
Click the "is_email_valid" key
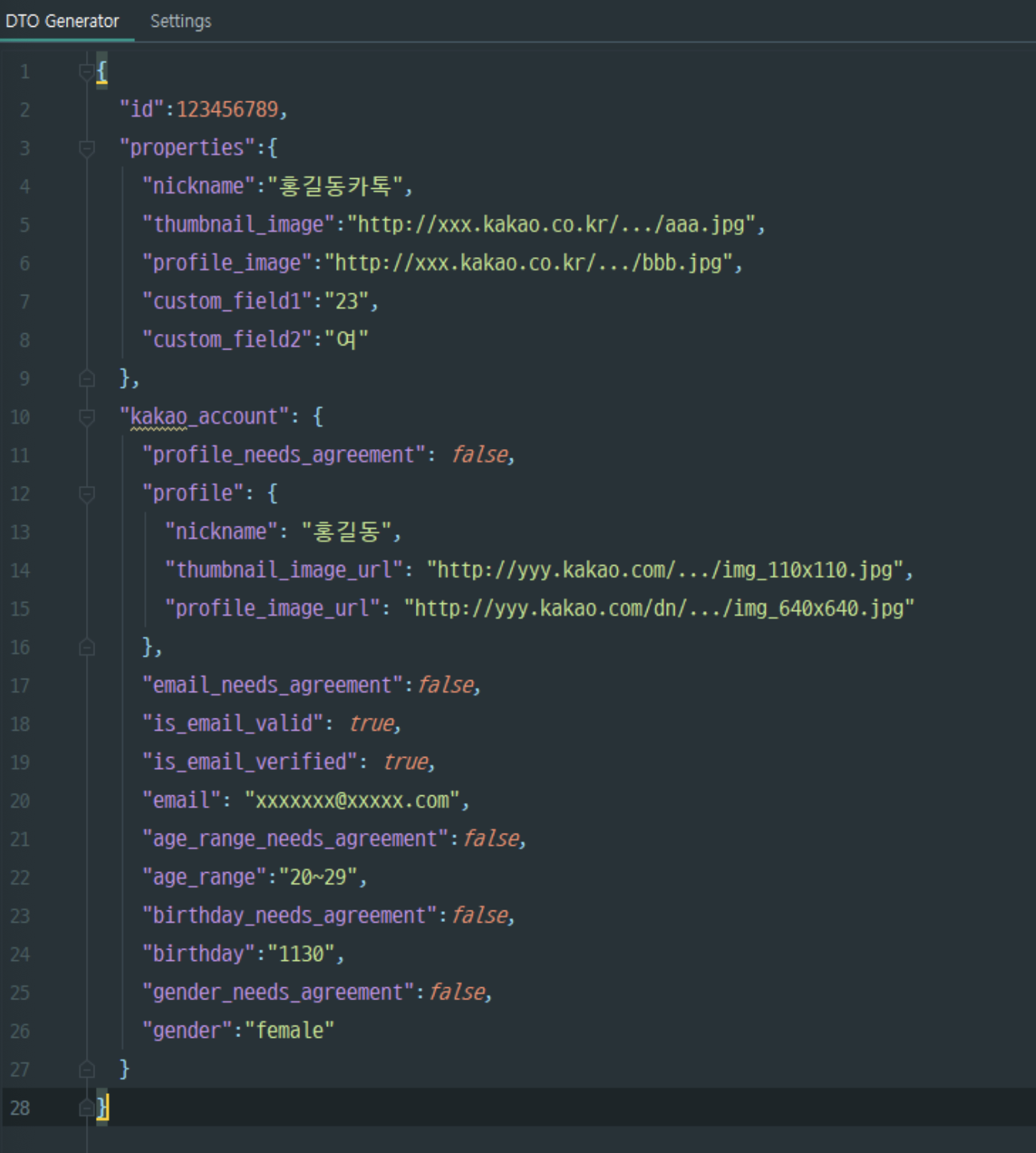click(233, 724)
